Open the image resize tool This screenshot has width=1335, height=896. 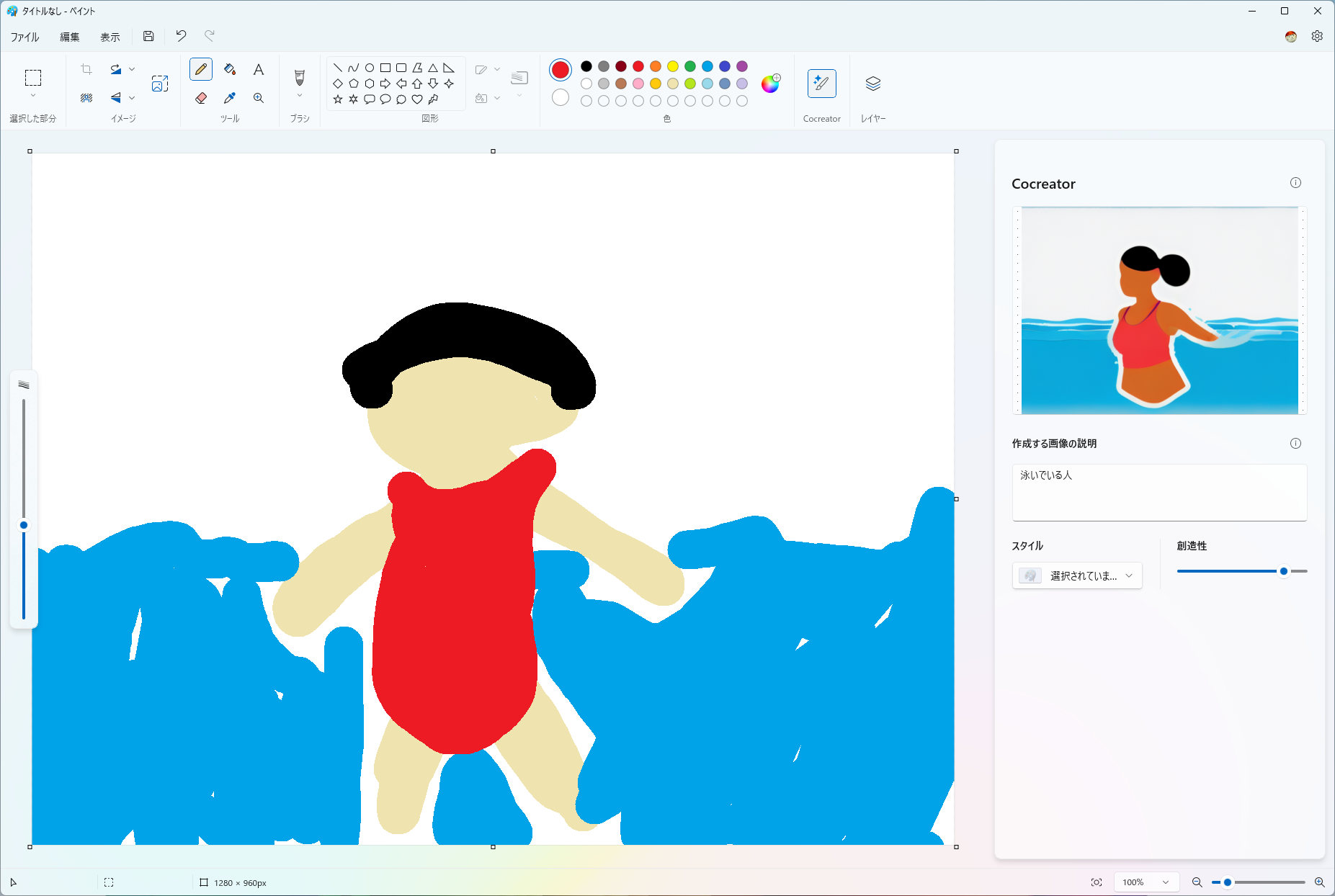(160, 83)
